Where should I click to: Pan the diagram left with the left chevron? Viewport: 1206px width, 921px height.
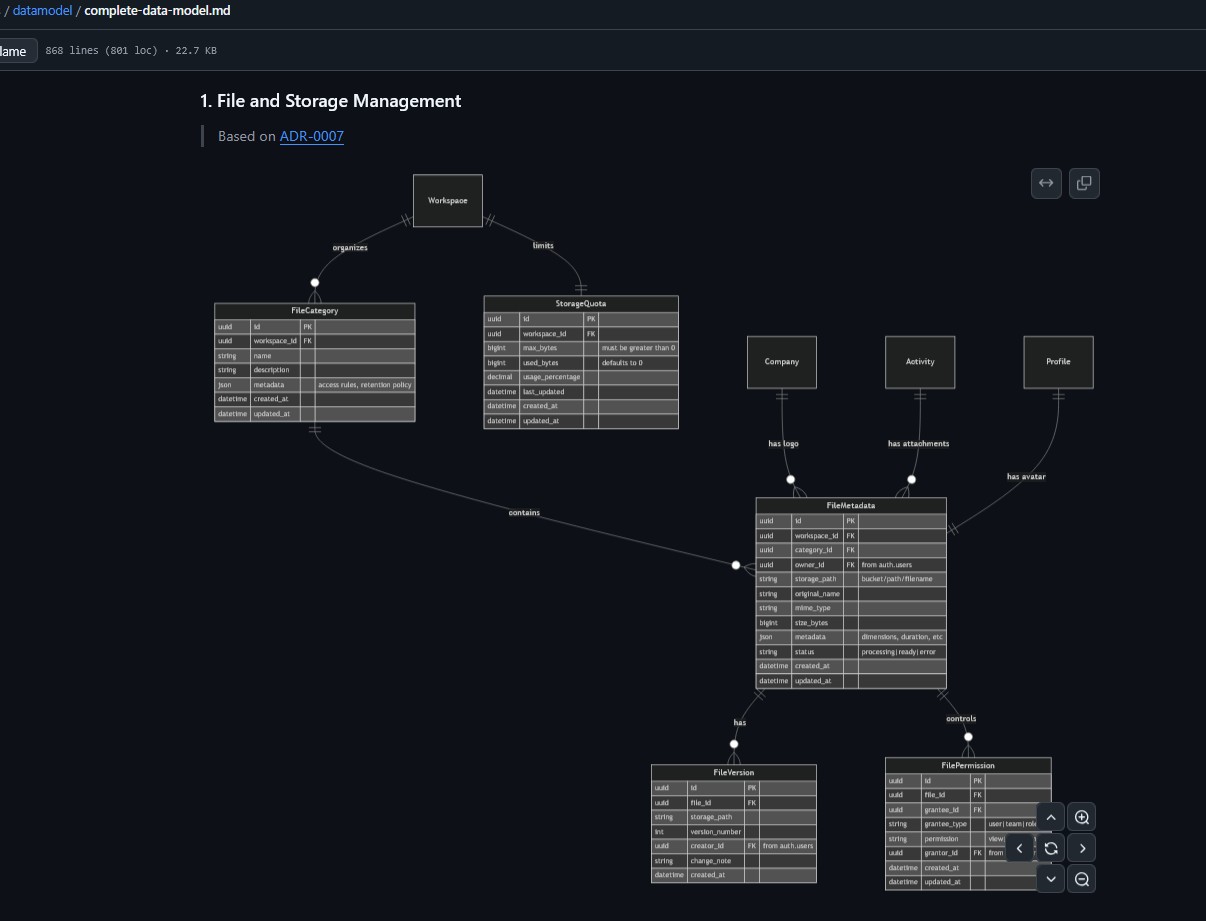pos(1020,848)
